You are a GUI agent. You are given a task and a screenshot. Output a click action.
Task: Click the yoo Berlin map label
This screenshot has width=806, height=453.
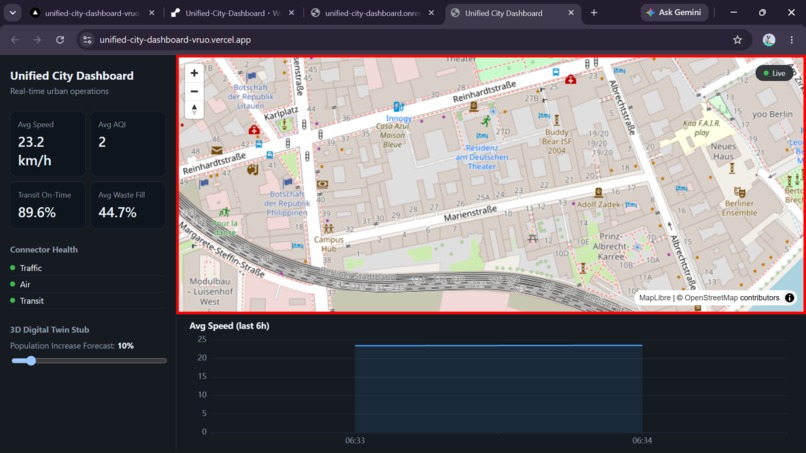tap(772, 114)
